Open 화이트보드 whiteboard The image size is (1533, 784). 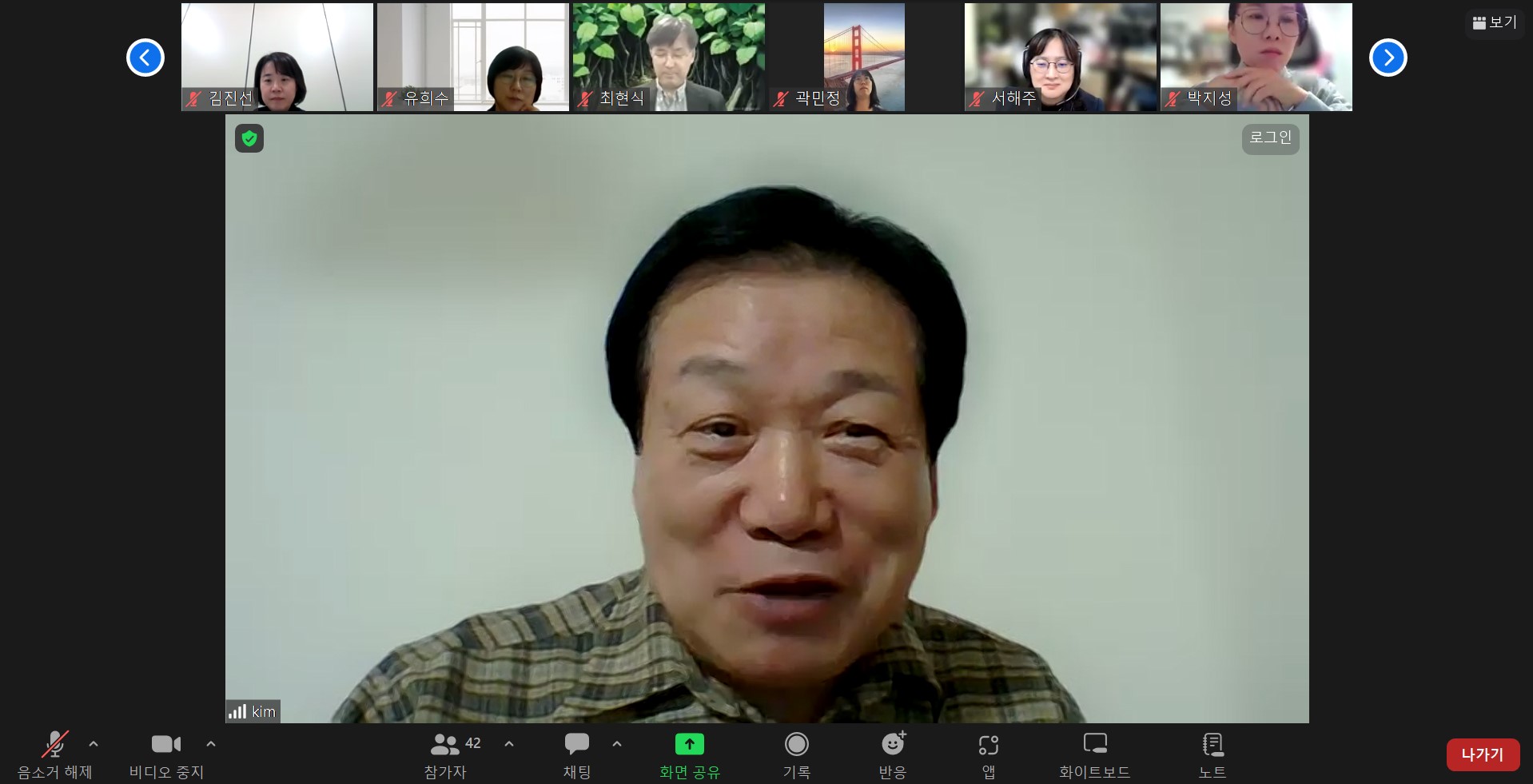1095,754
